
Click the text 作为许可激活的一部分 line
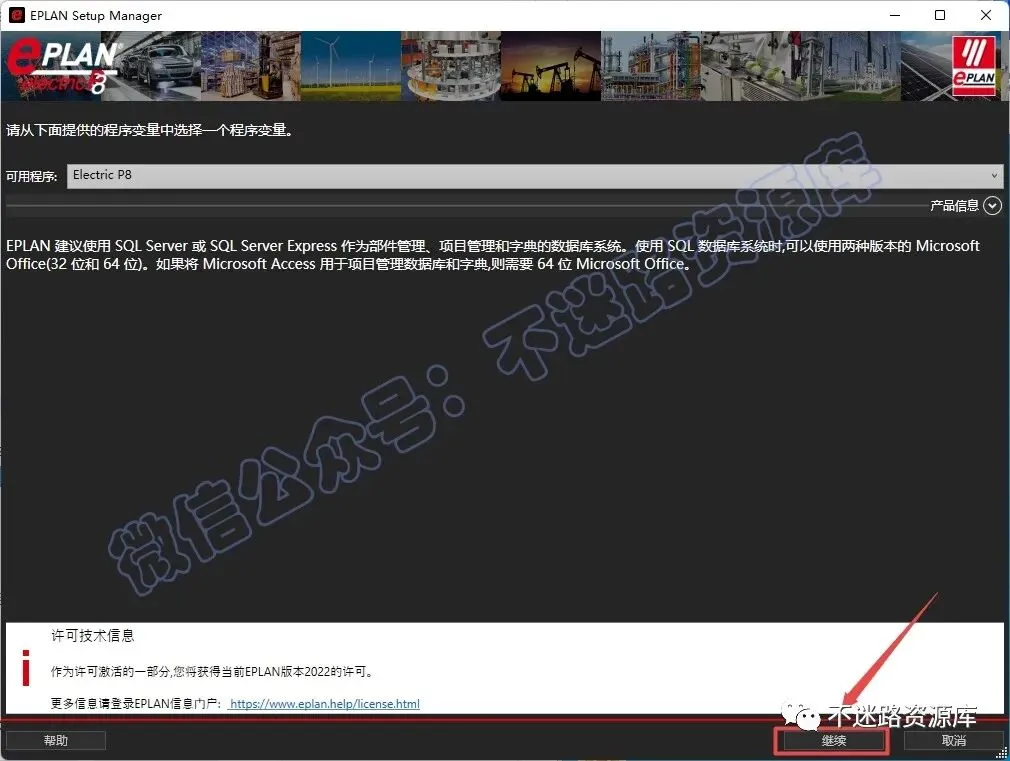pyautogui.click(x=212, y=671)
